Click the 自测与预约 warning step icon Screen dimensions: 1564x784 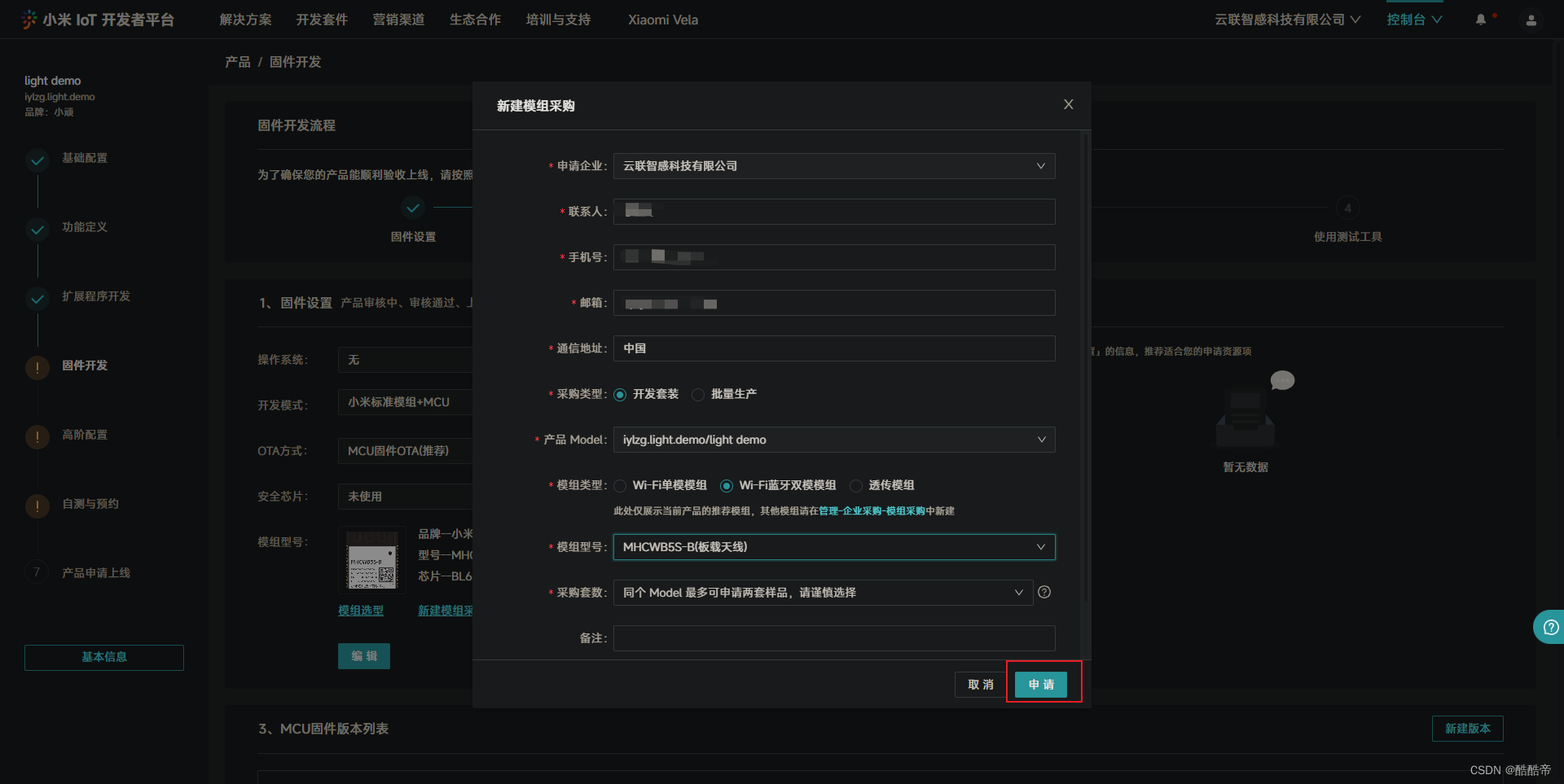tap(37, 506)
